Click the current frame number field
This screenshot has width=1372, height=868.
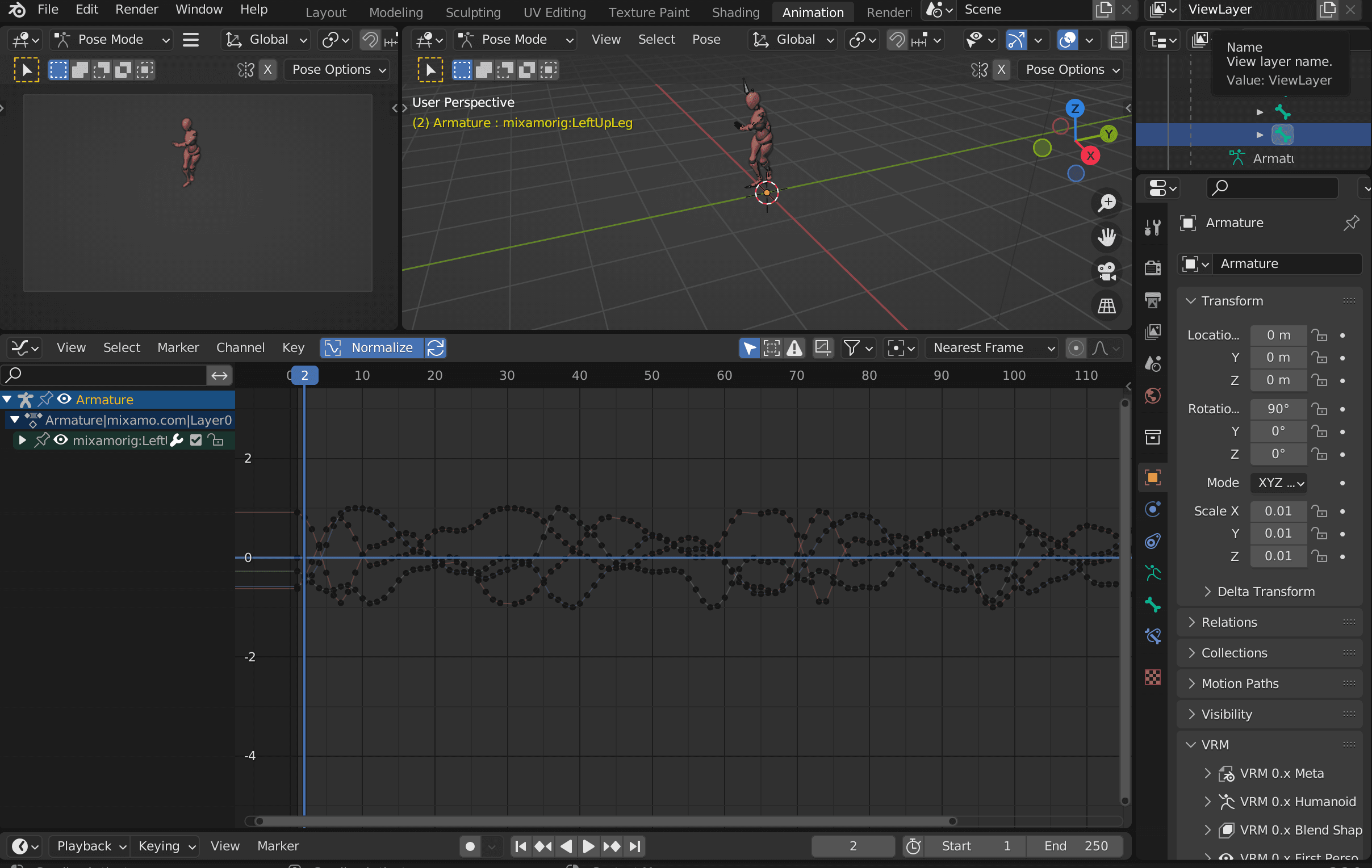pyautogui.click(x=852, y=846)
